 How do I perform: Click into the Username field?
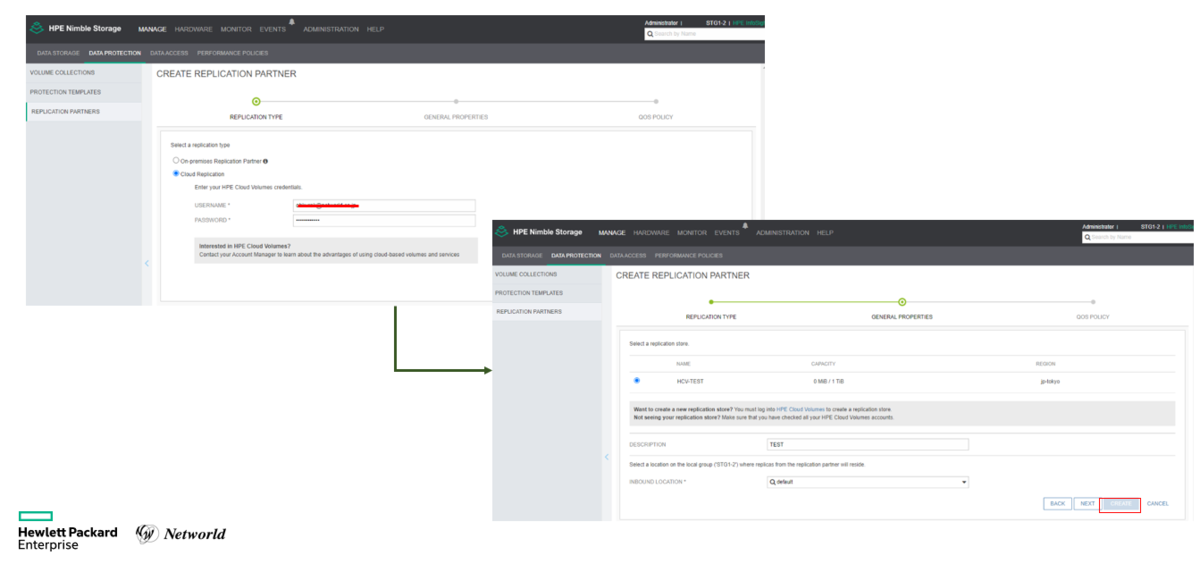coord(384,206)
